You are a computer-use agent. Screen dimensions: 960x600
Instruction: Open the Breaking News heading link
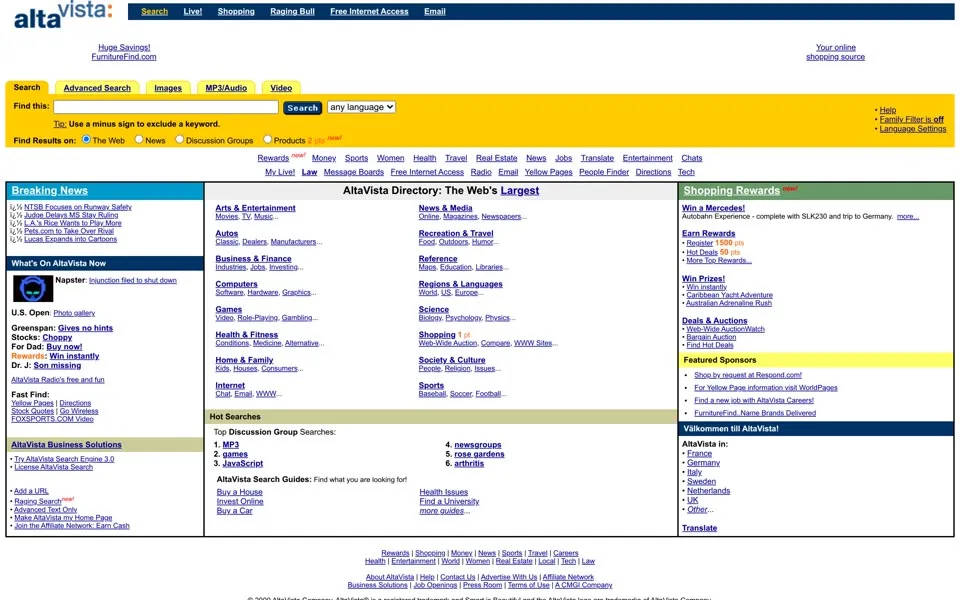click(x=50, y=190)
